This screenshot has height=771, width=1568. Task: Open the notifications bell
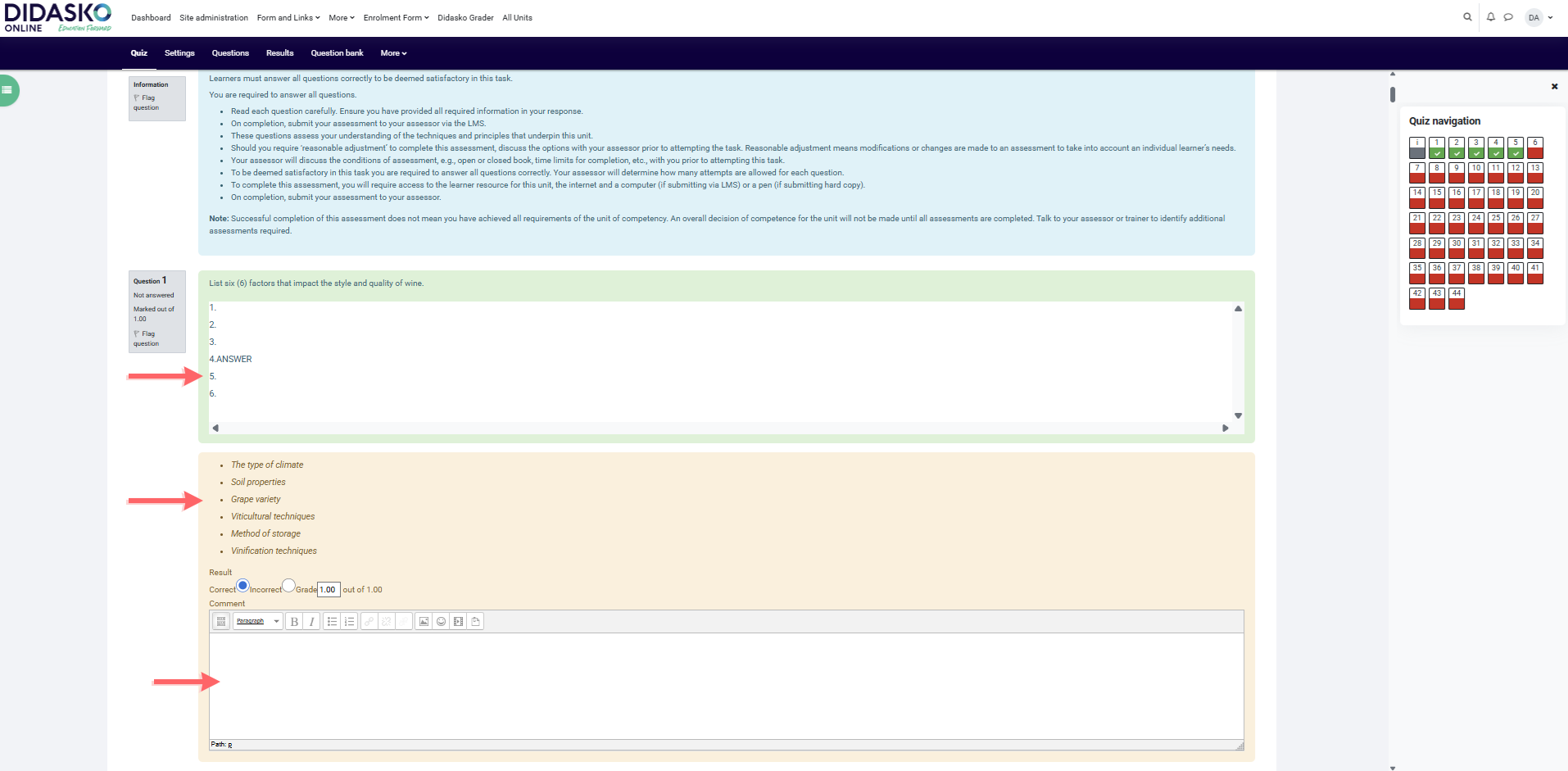(1490, 17)
